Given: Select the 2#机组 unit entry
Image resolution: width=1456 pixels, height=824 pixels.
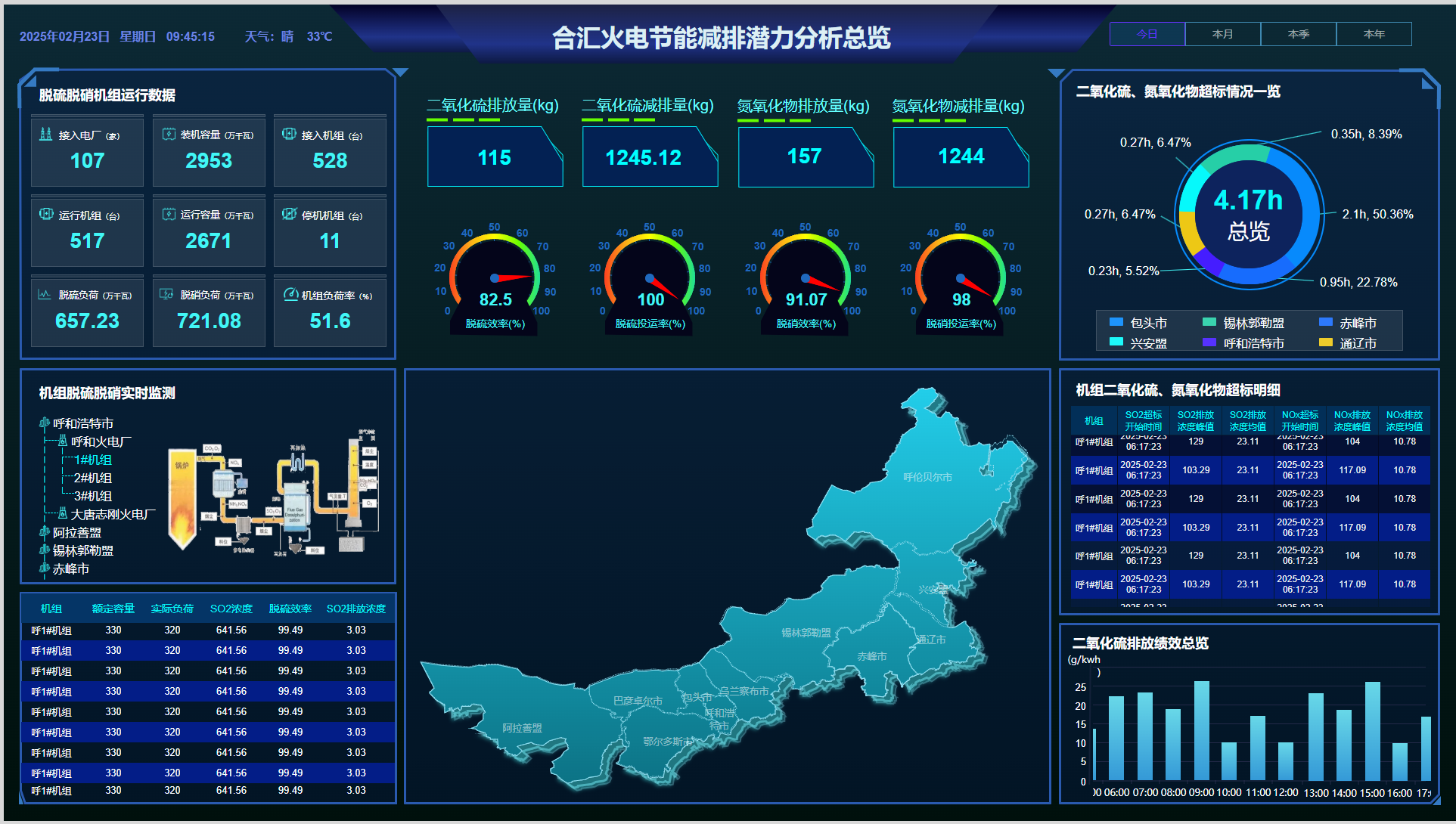Looking at the screenshot, I should [92, 478].
